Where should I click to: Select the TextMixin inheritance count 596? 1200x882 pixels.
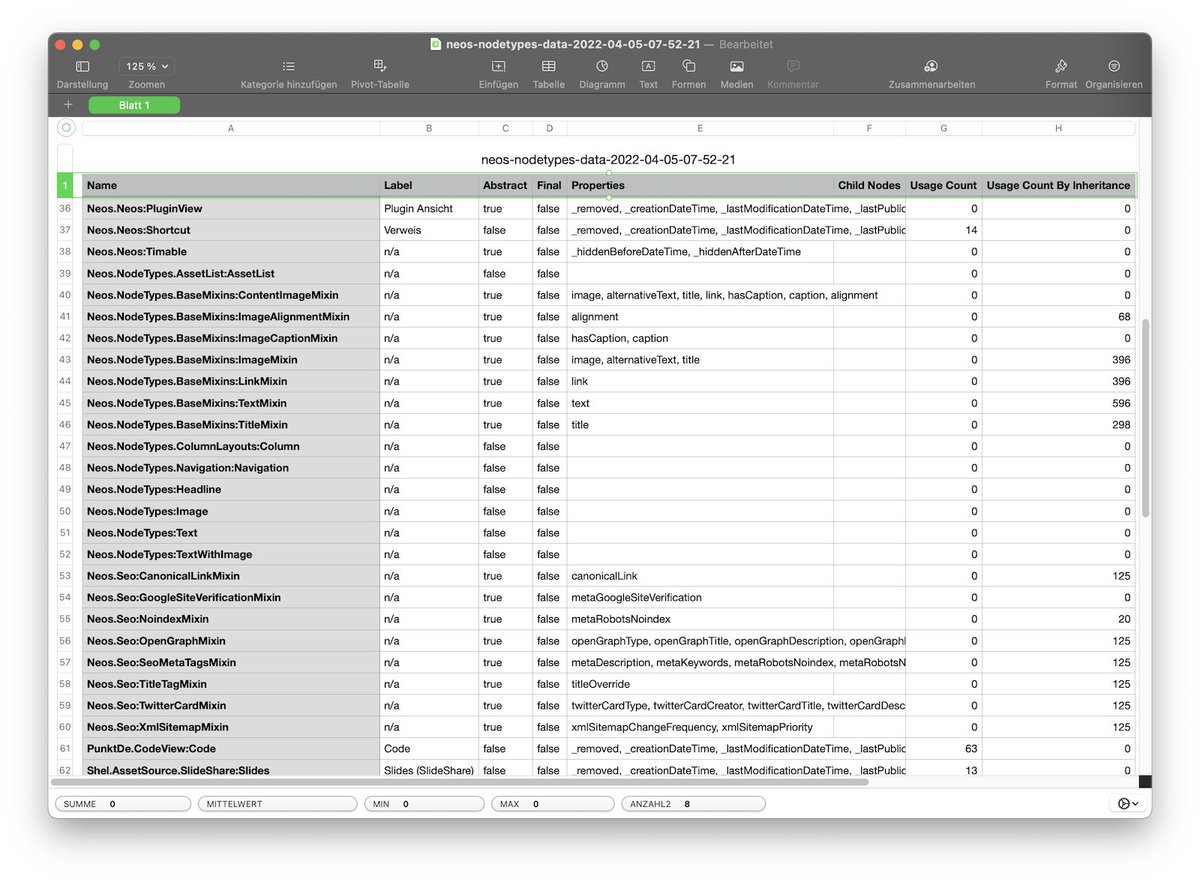tap(1058, 403)
